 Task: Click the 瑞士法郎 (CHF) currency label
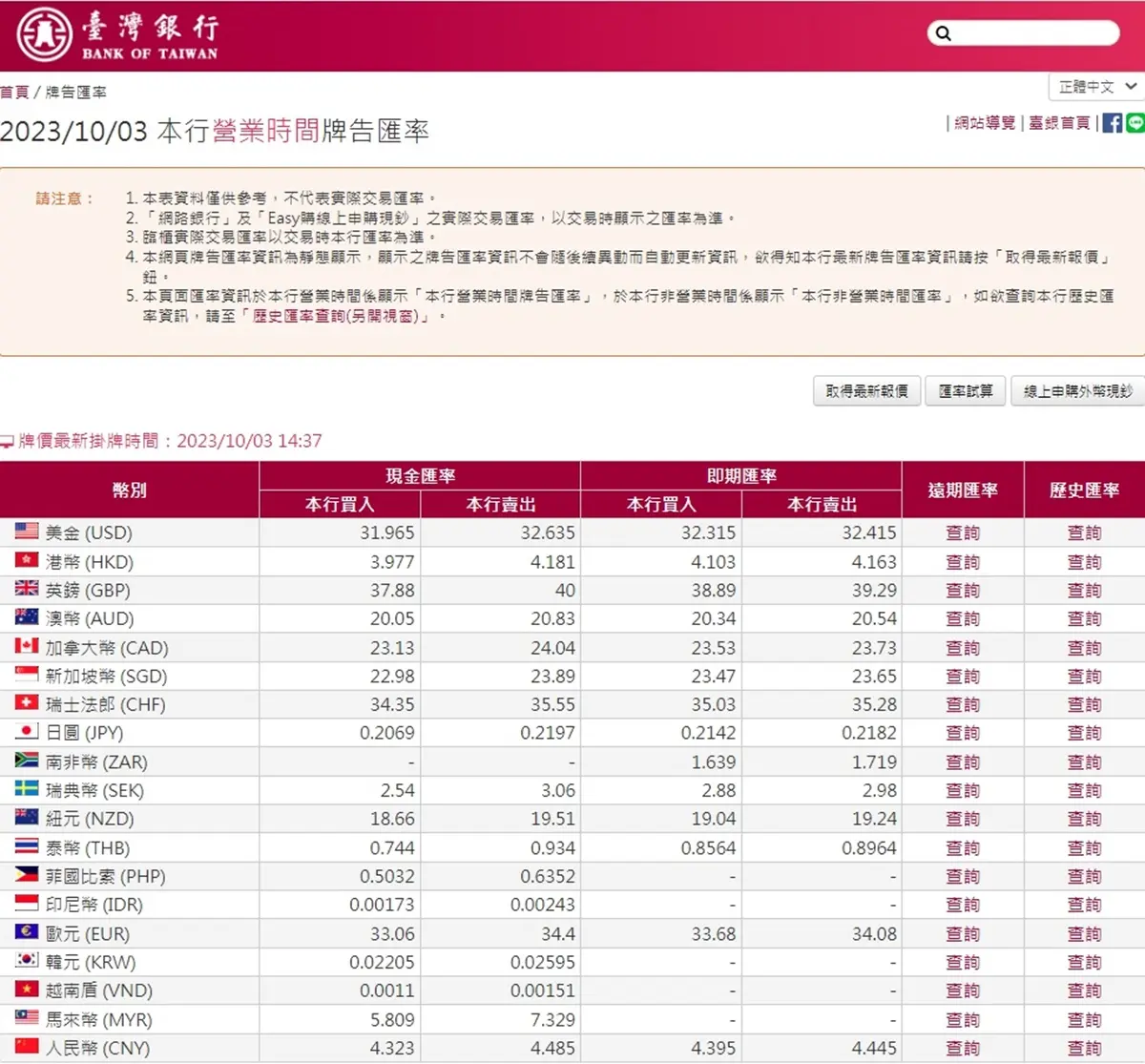[x=106, y=705]
